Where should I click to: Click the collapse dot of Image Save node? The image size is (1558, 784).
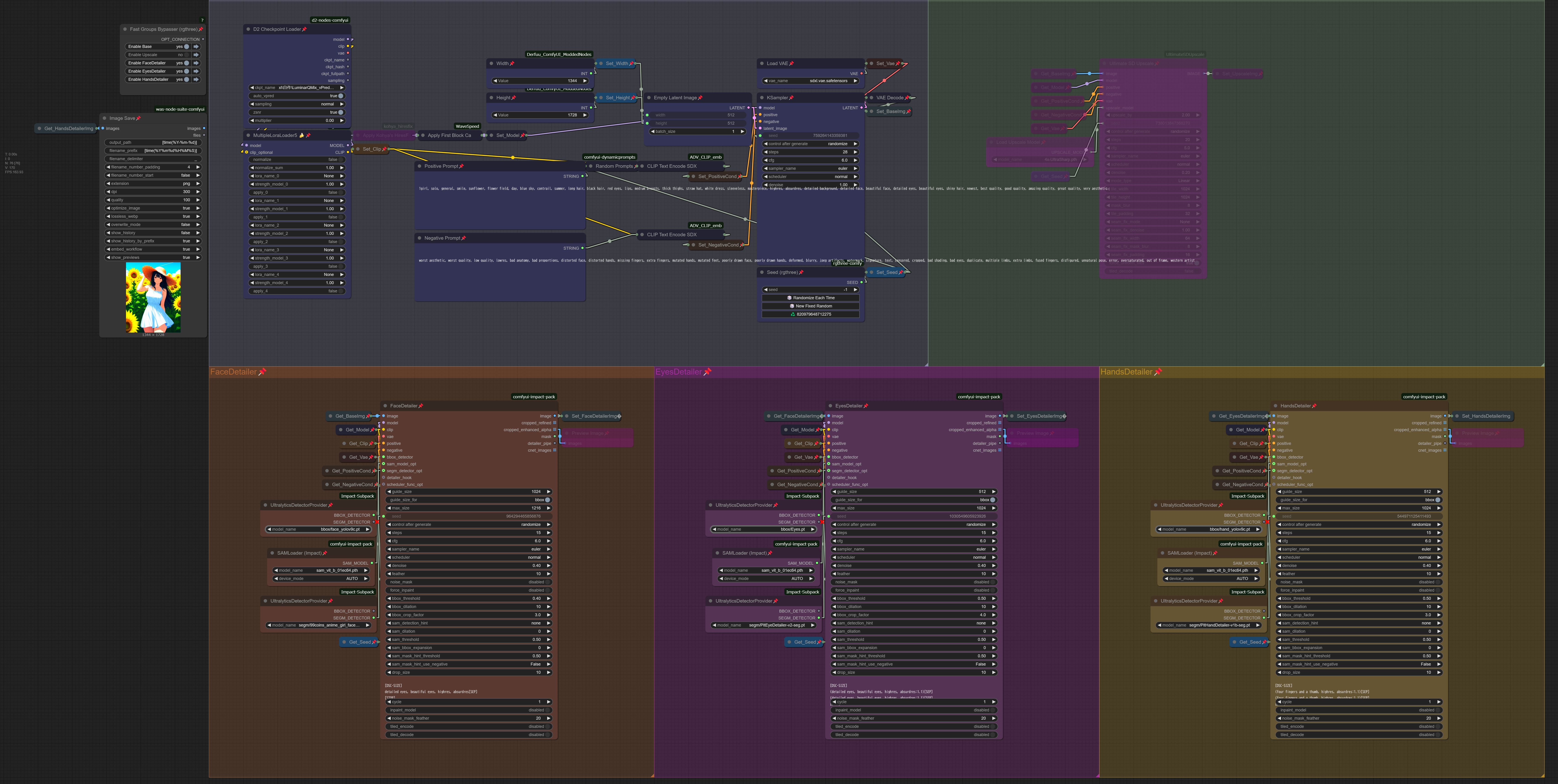(104, 118)
